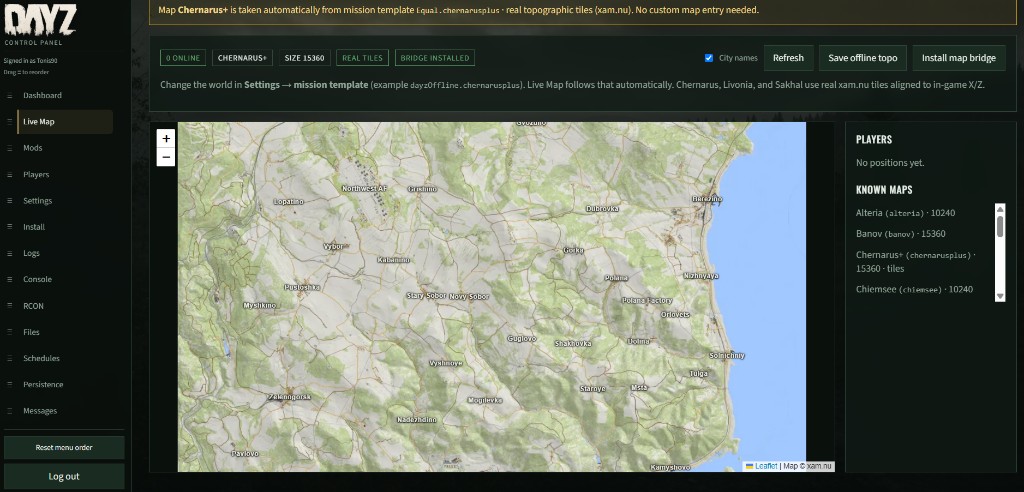
Task: Click the KNOWN MAPS heading
Action: pyautogui.click(x=884, y=190)
